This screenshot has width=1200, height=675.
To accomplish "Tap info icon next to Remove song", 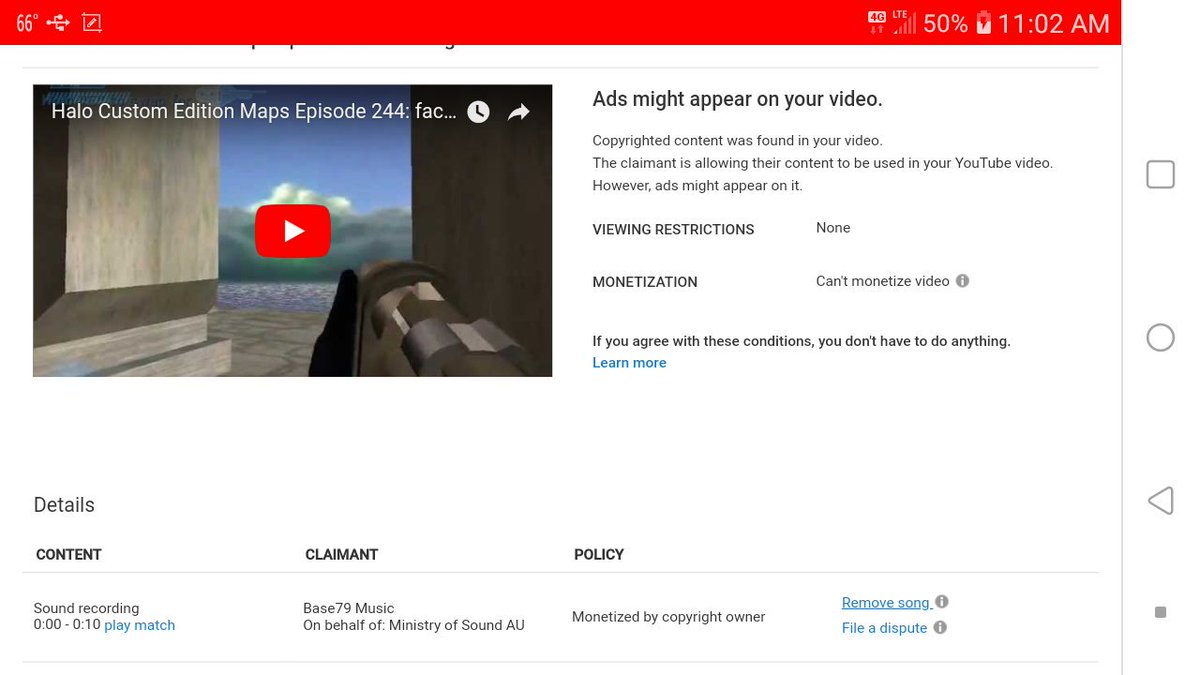I will [941, 602].
